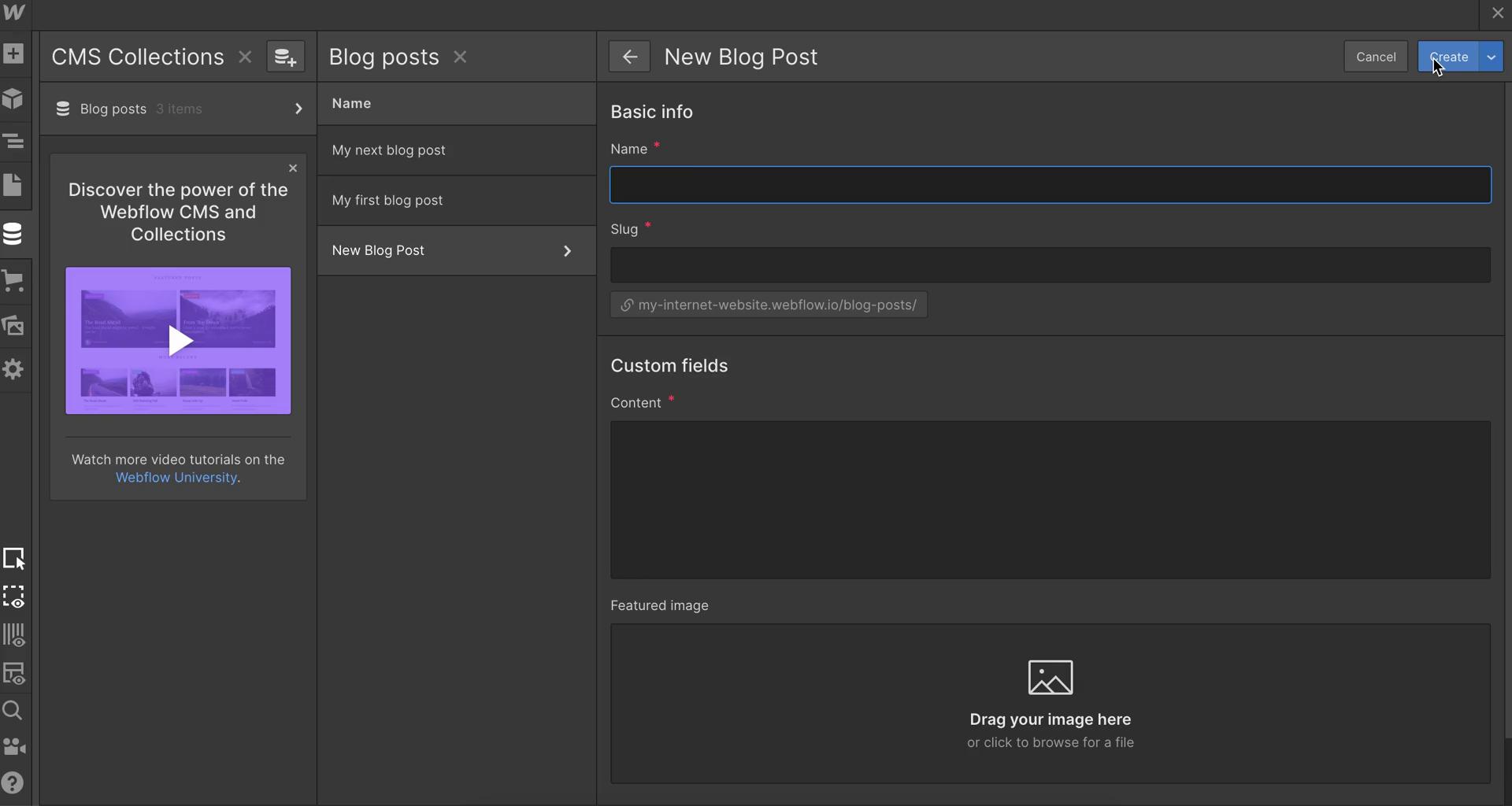Open the CMS database panel
This screenshot has width=1512, height=806.
click(x=13, y=234)
